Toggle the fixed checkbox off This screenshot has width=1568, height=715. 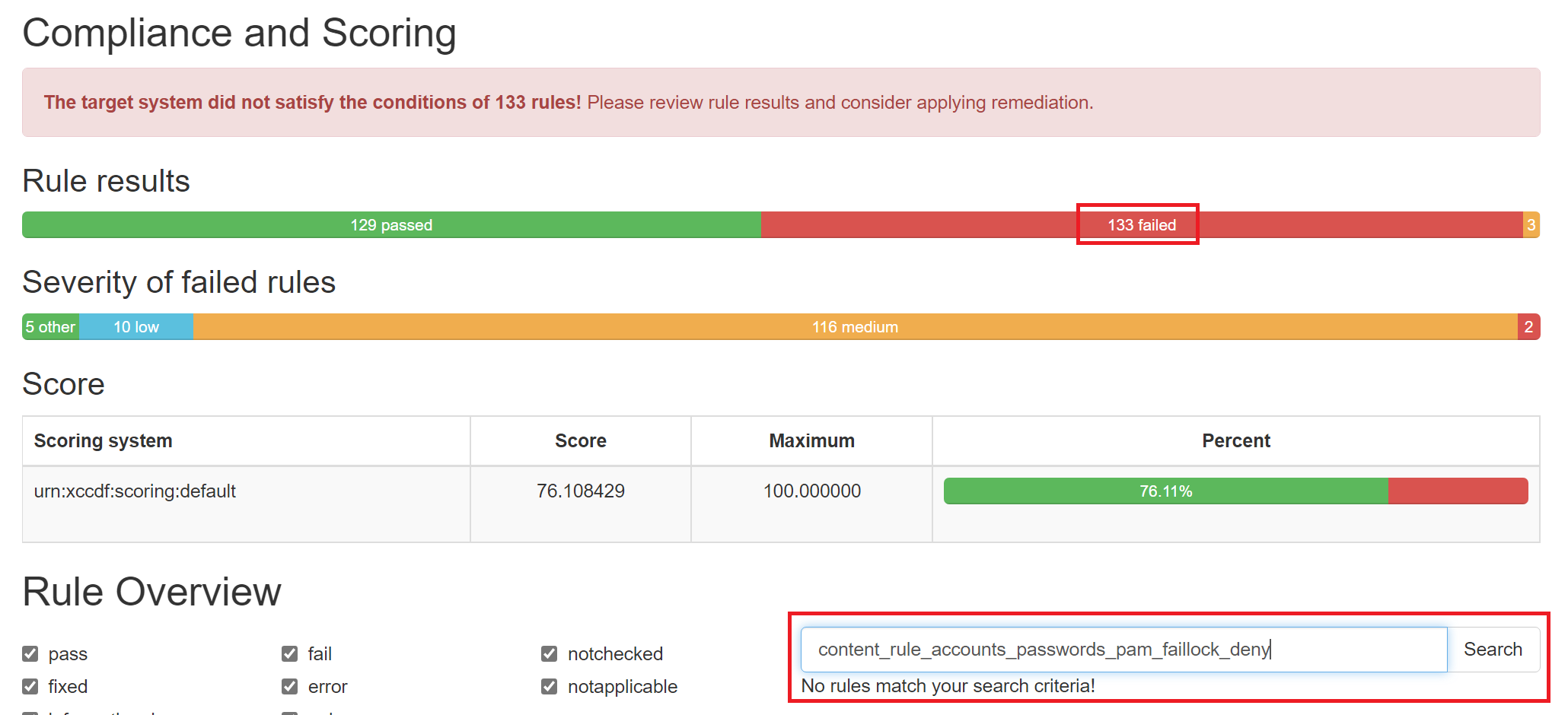coord(30,686)
